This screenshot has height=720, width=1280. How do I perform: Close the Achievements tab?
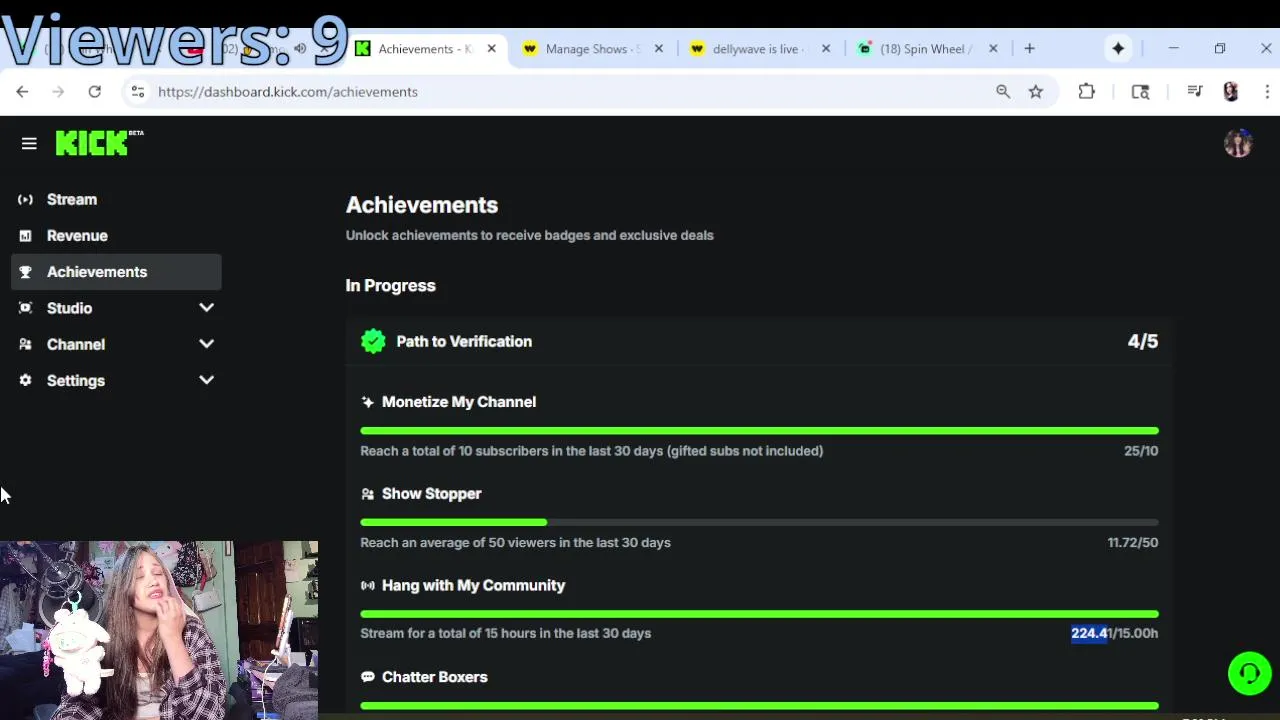(491, 49)
